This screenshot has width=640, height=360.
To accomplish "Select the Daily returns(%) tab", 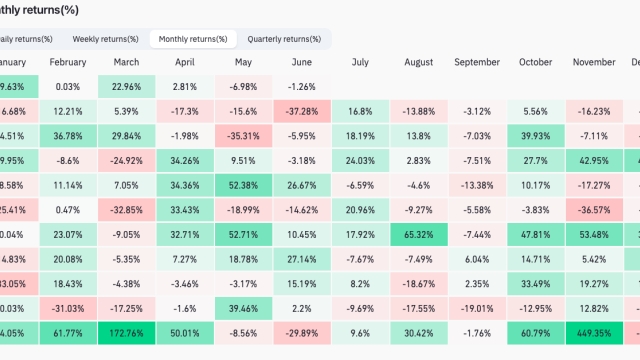I will coord(26,39).
